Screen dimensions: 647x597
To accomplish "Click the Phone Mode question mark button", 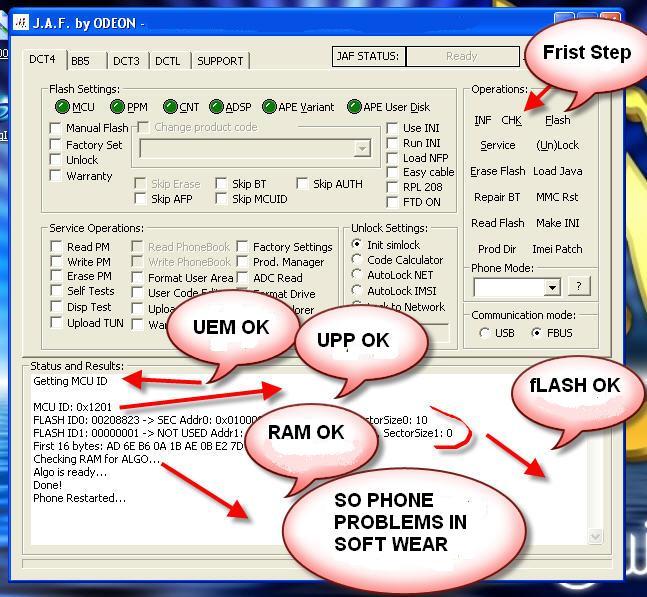I will [579, 286].
